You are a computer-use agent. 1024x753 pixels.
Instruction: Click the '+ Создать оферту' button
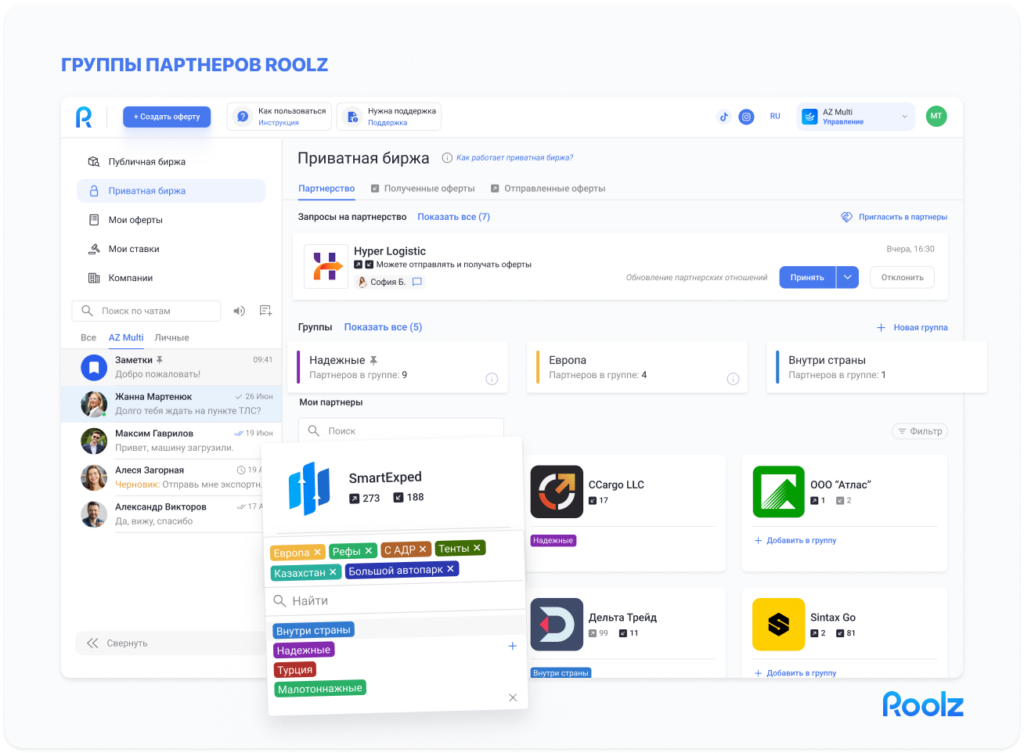pos(166,116)
